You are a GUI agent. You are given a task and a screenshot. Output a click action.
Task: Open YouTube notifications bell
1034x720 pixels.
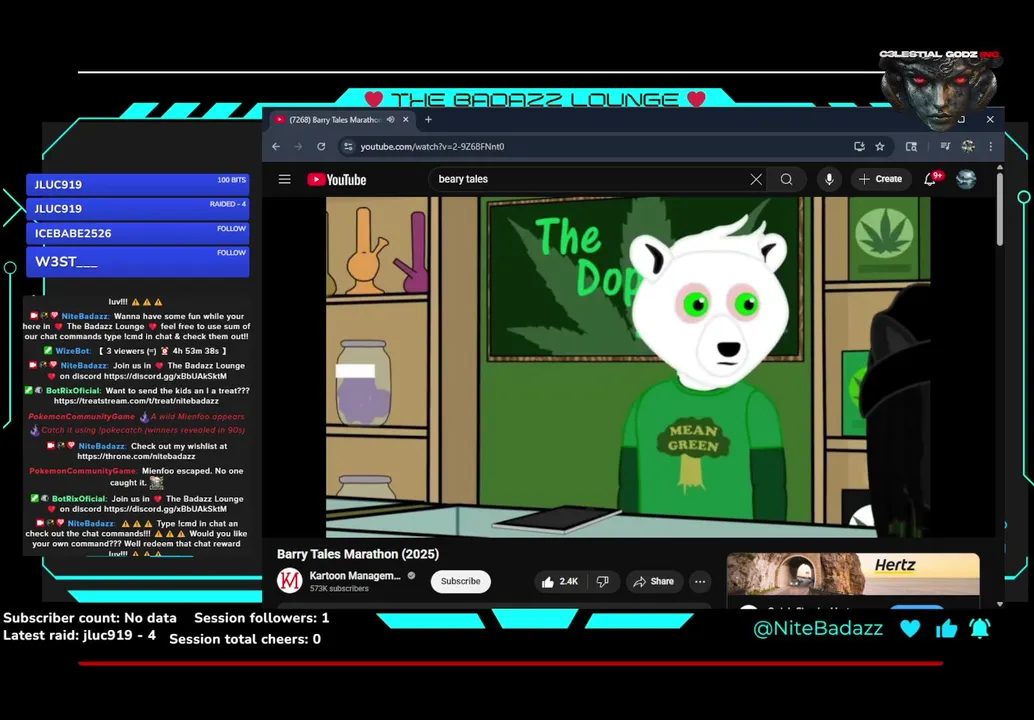[930, 179]
